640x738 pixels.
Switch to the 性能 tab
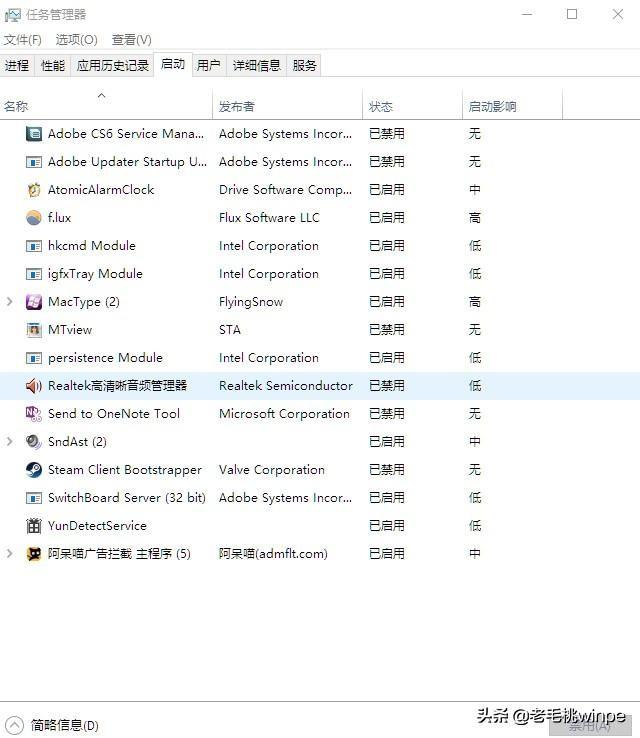53,65
